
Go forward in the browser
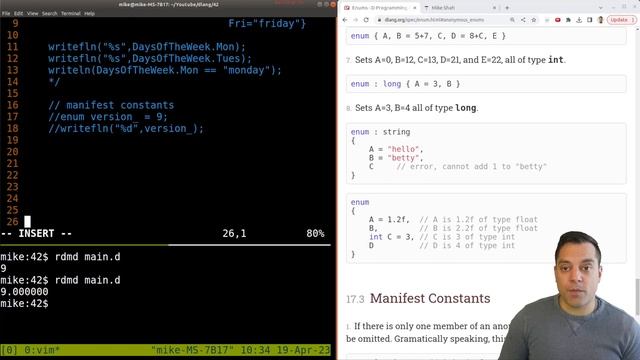pos(356,20)
